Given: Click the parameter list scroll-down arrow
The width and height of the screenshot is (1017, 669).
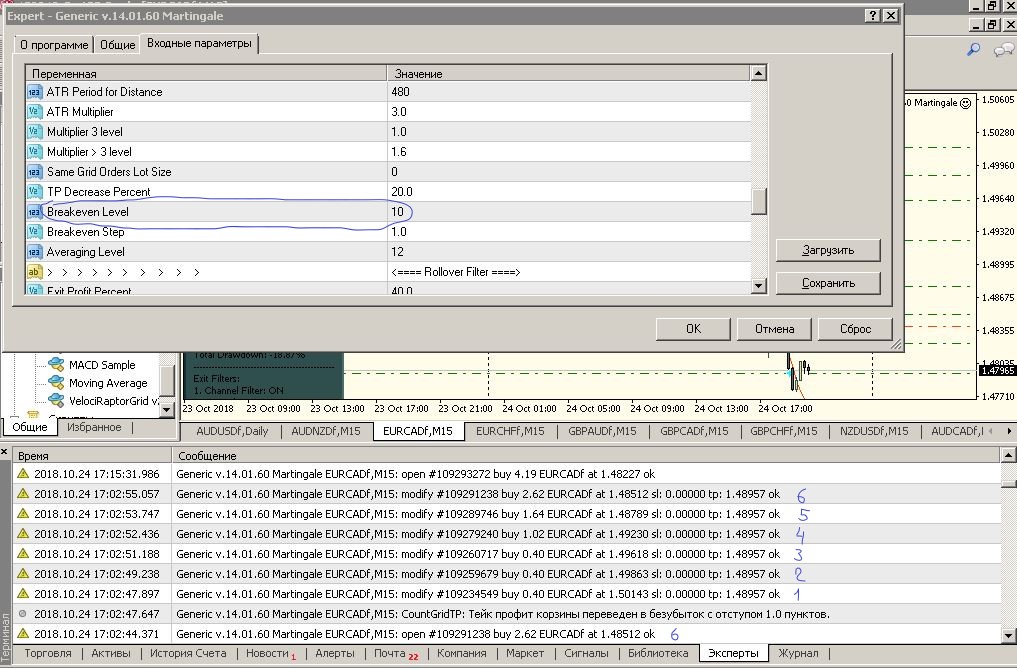Looking at the screenshot, I should pos(758,286).
